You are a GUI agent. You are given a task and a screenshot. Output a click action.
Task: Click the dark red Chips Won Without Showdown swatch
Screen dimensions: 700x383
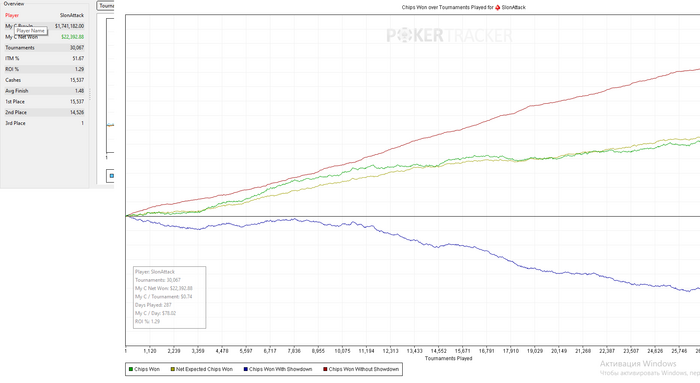click(325, 369)
